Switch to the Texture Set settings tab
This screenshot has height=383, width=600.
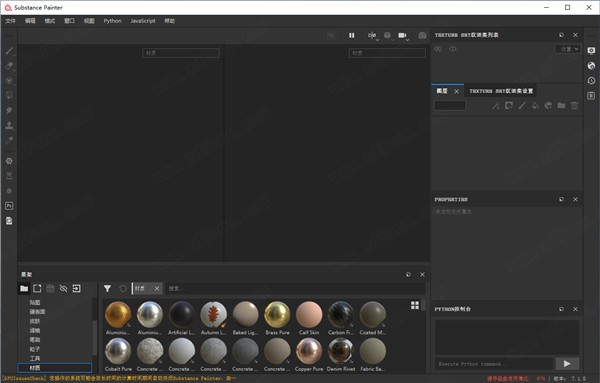[x=501, y=91]
